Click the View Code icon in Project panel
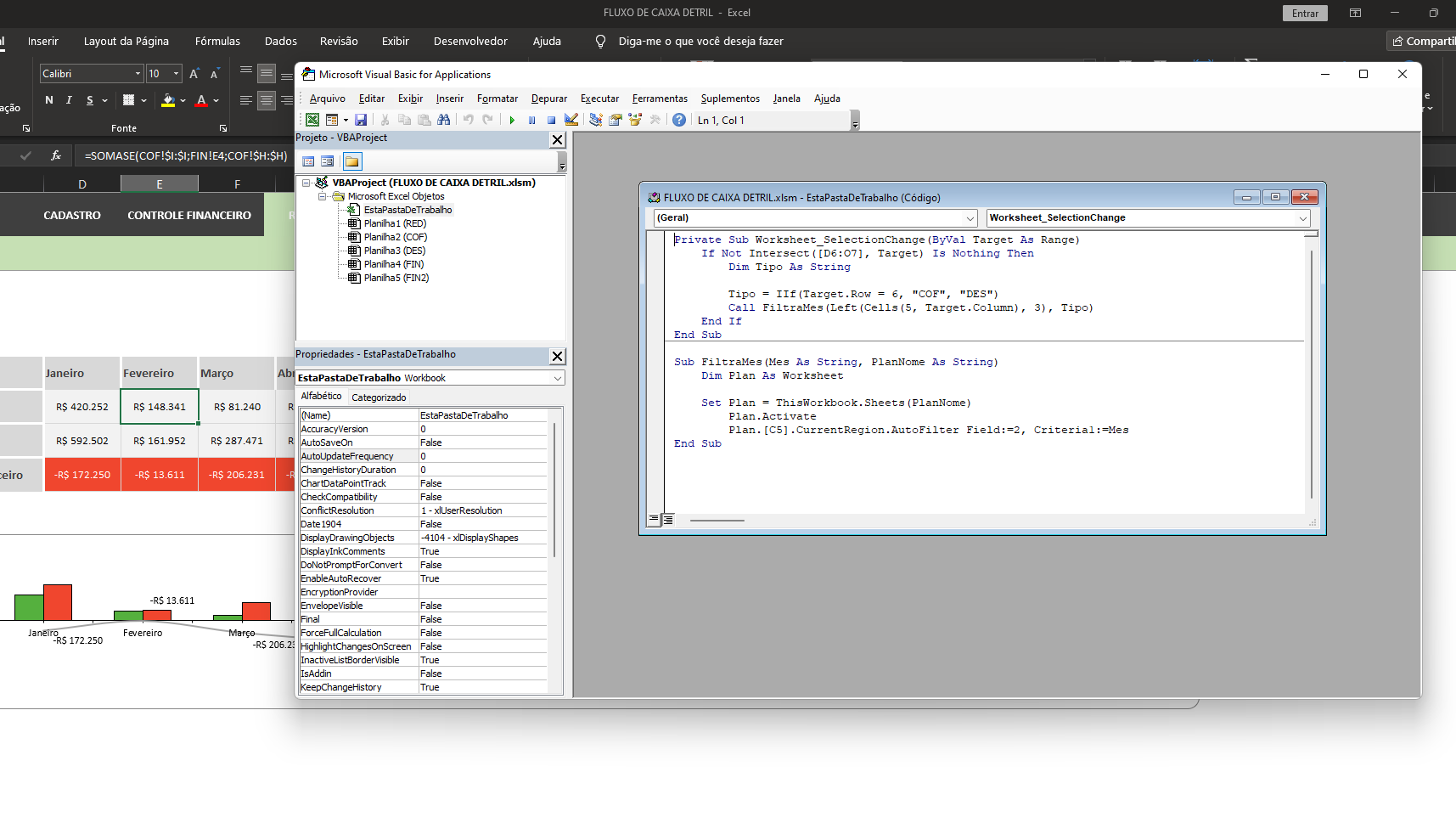The width and height of the screenshot is (1456, 823). pos(308,161)
